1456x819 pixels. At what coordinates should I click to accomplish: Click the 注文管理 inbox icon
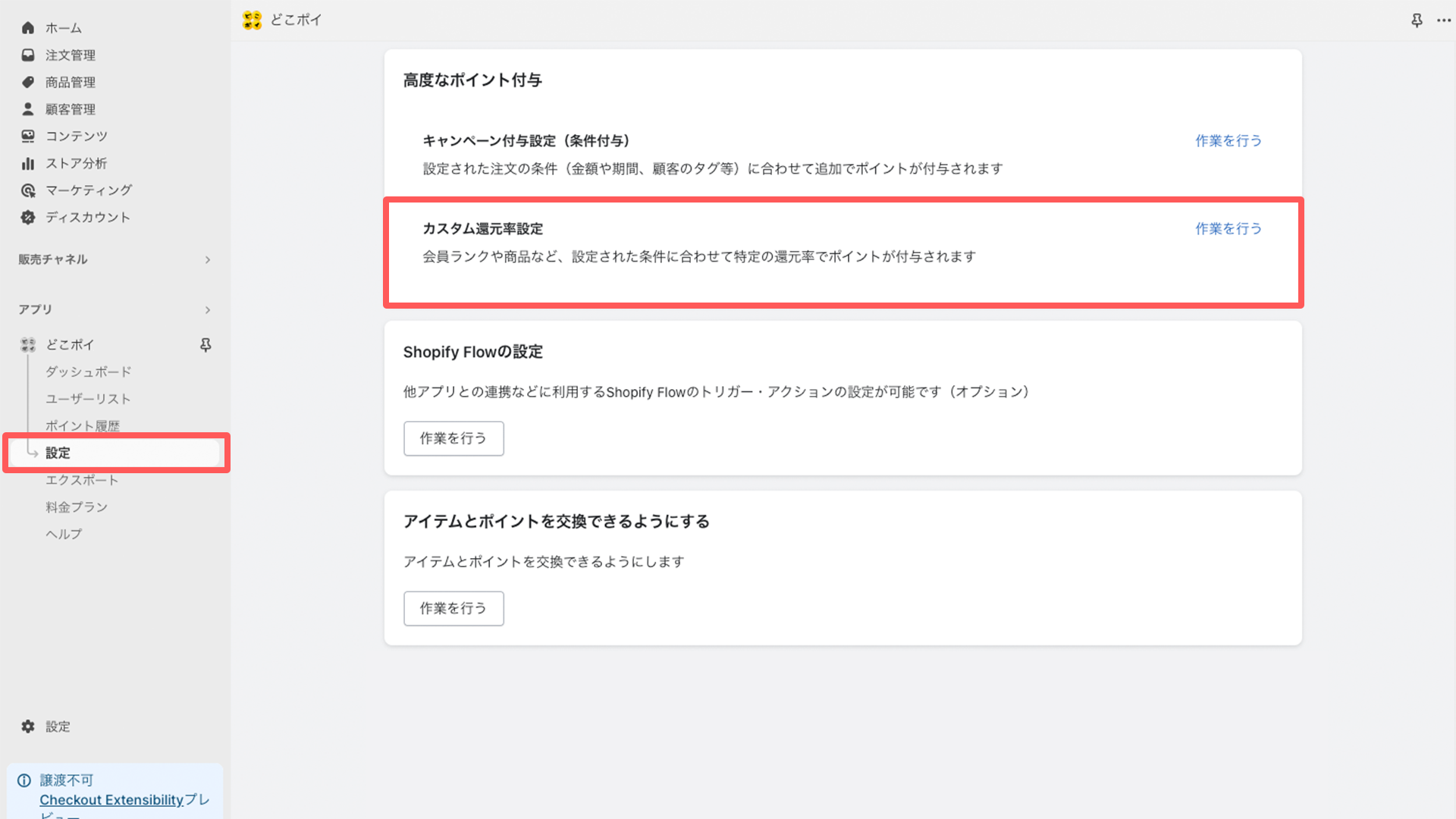28,55
